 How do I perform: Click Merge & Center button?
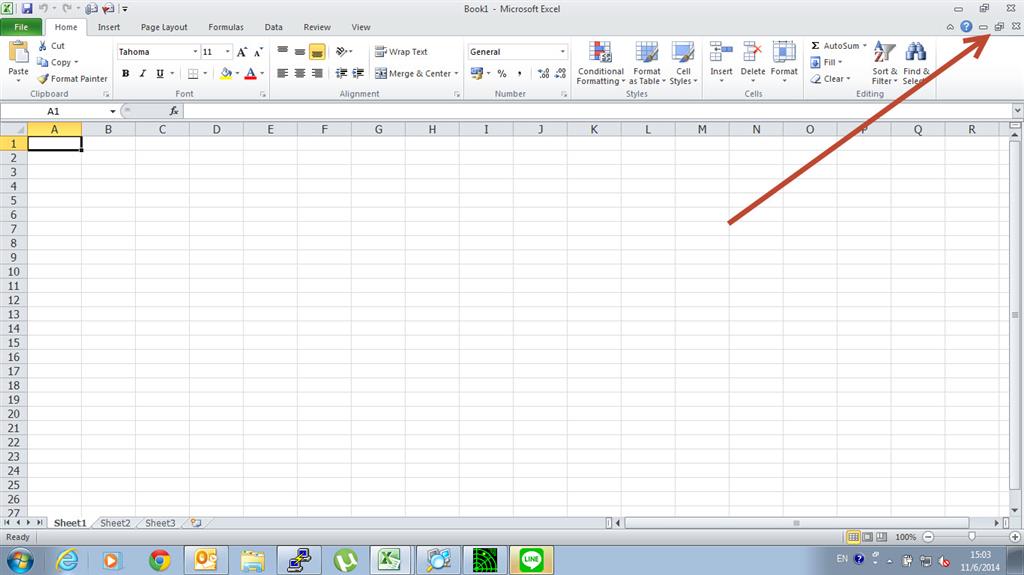point(413,73)
